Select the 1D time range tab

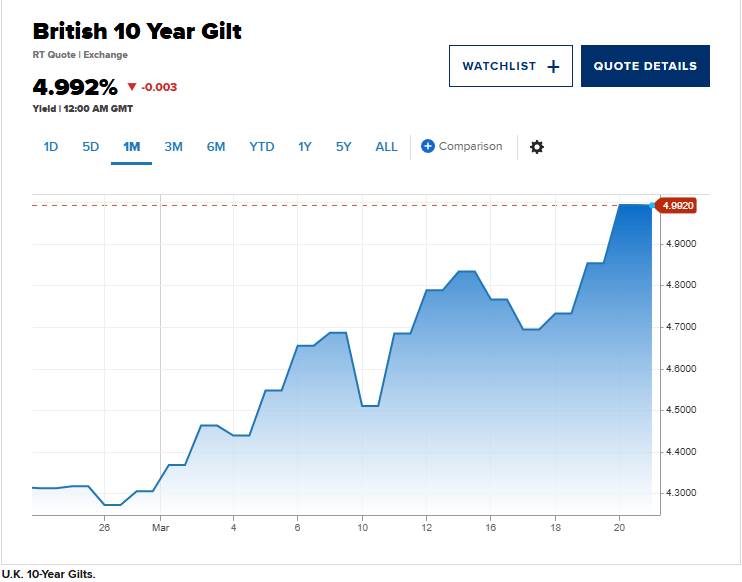click(51, 147)
